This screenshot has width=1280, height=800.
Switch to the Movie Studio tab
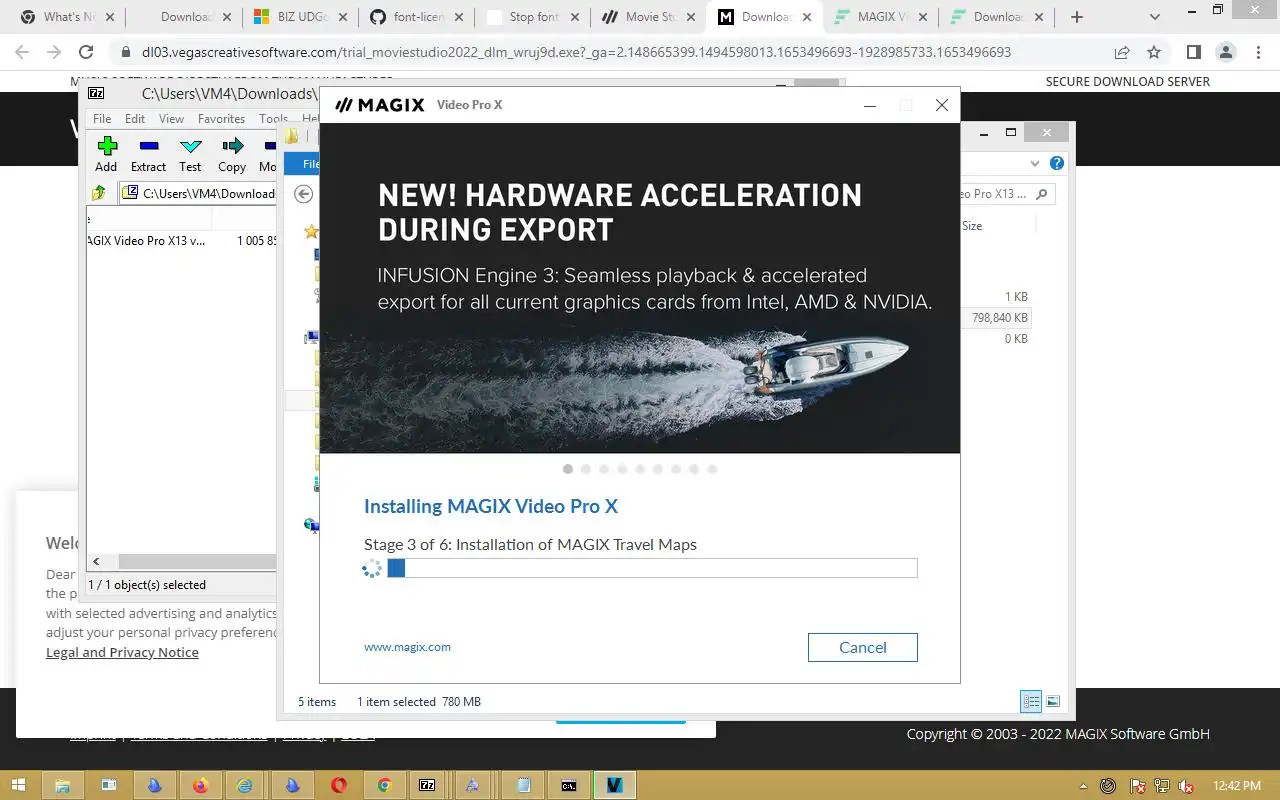click(648, 17)
